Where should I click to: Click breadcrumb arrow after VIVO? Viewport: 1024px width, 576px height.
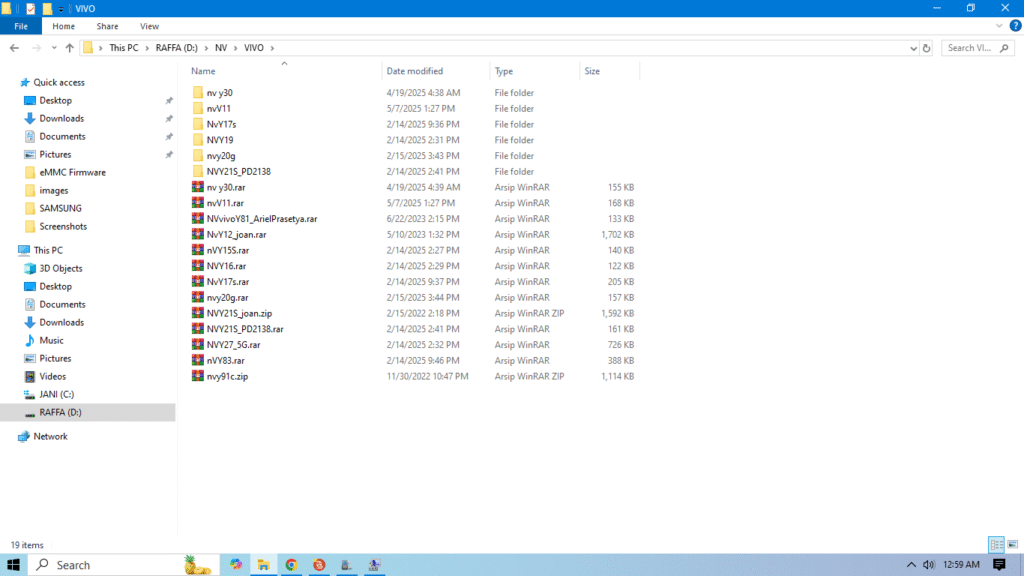[272, 48]
